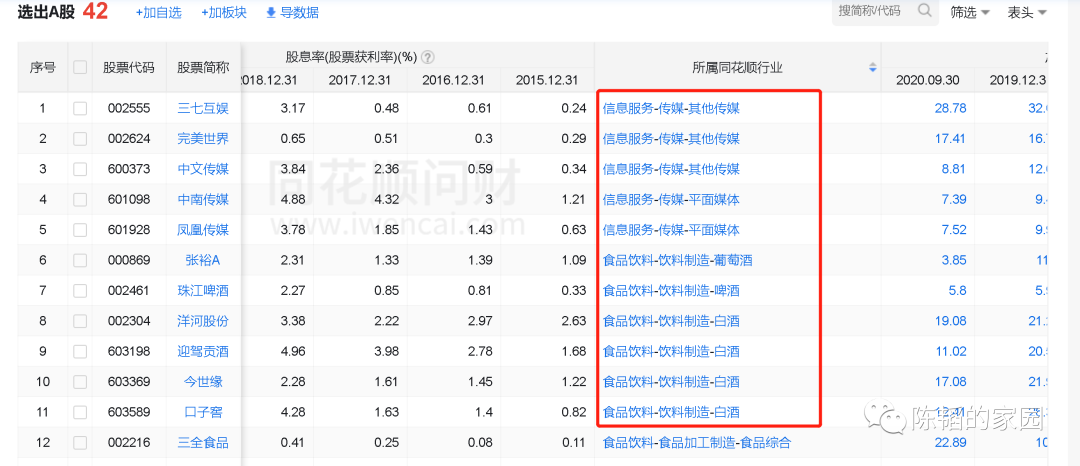Click 导数据 export button
This screenshot has width=1080, height=466.
coord(292,13)
